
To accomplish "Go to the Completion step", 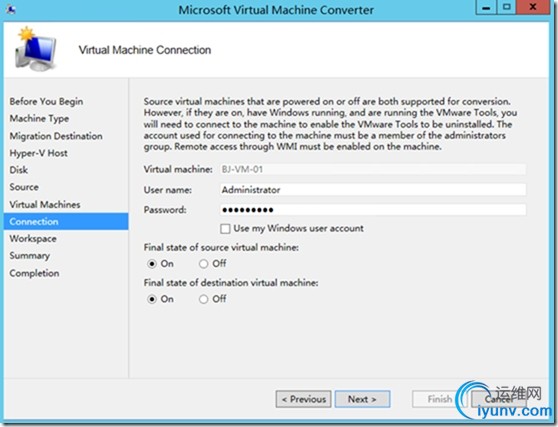I will 34,273.
